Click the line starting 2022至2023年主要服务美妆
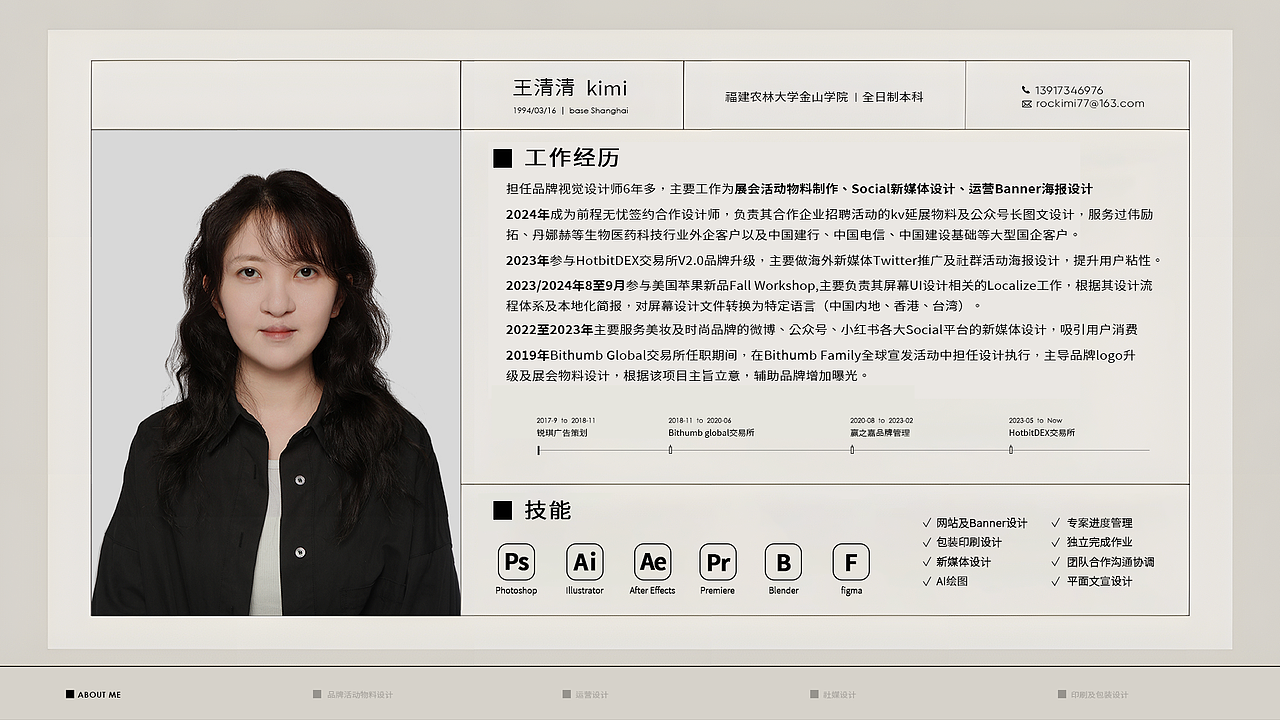The height and width of the screenshot is (720, 1280). [x=822, y=330]
